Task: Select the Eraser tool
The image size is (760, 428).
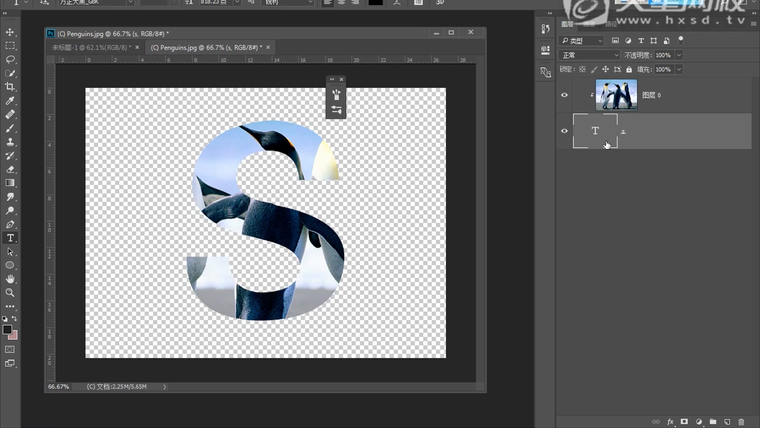Action: 11,169
